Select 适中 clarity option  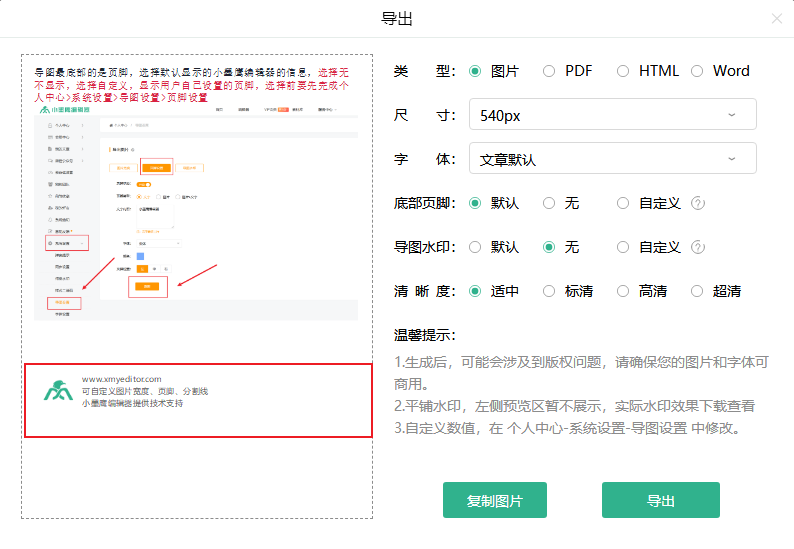[474, 291]
